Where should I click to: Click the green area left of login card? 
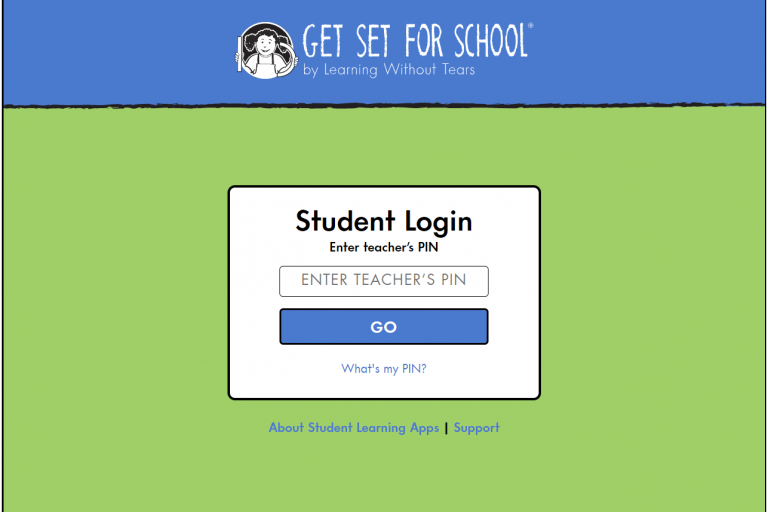[x=115, y=294]
